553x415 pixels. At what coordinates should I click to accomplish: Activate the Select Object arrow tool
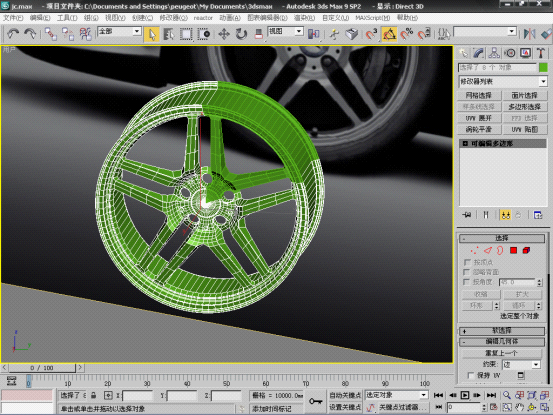(x=152, y=34)
